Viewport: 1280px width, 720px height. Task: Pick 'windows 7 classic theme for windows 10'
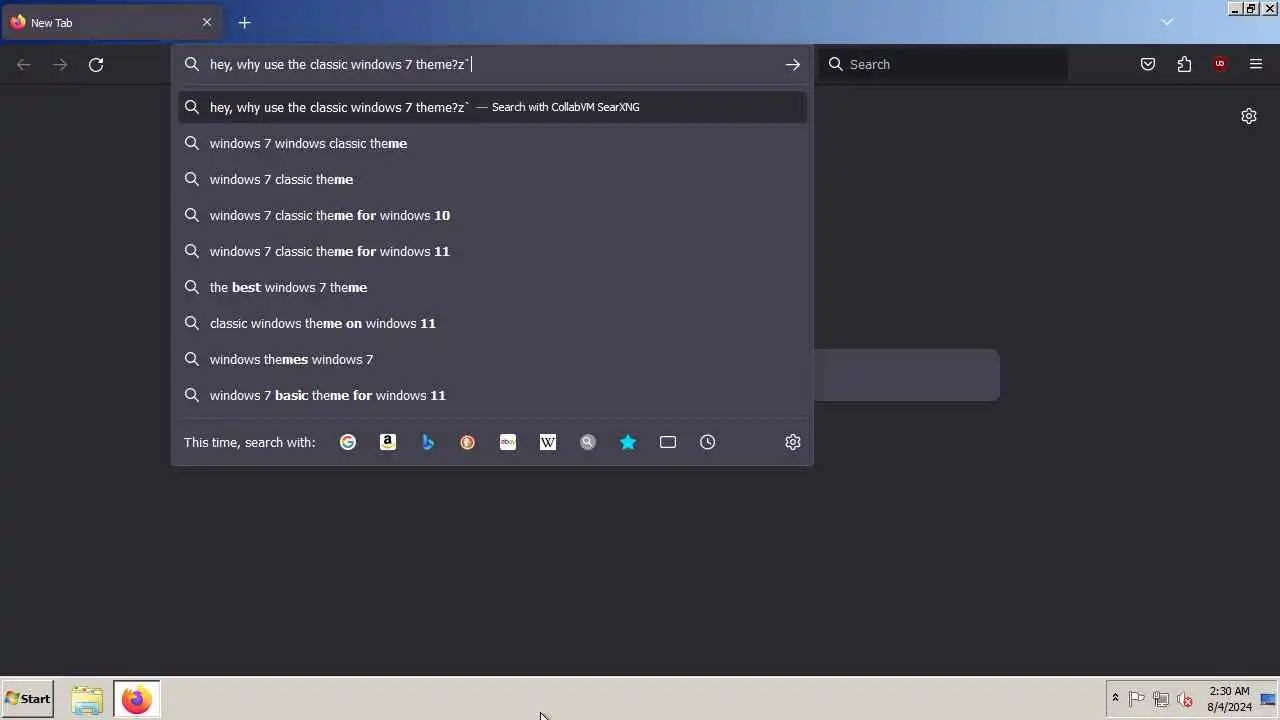(x=492, y=215)
